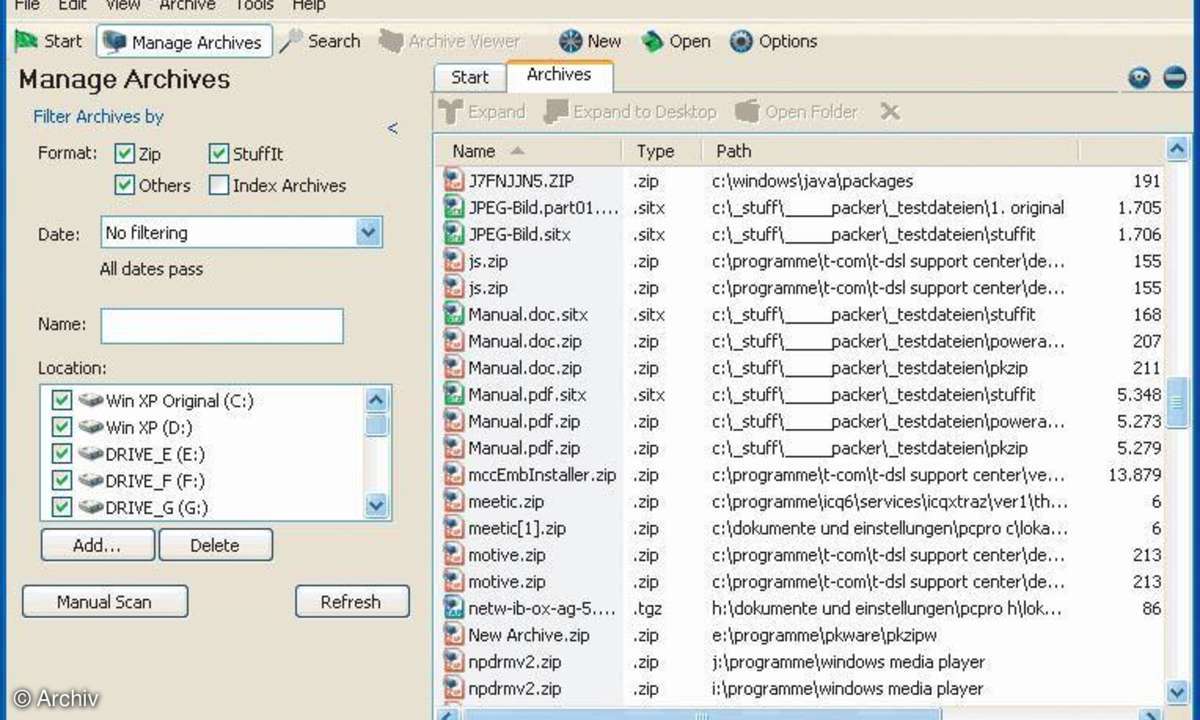Click the Location list scroll up arrow
Viewport: 1200px width, 720px height.
tap(376, 399)
